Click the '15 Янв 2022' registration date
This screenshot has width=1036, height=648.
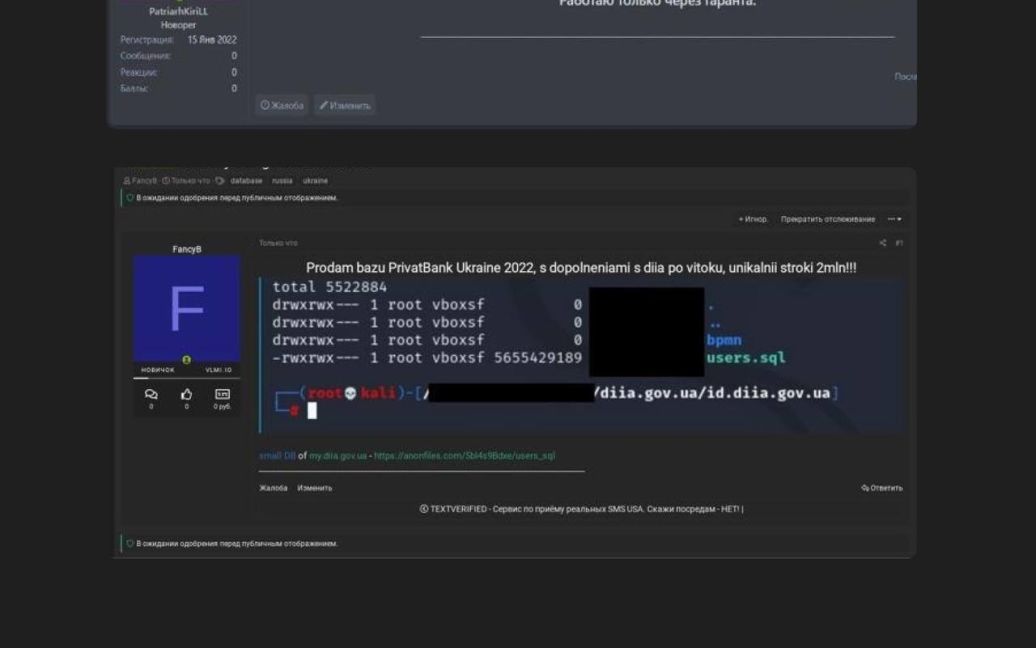point(212,40)
